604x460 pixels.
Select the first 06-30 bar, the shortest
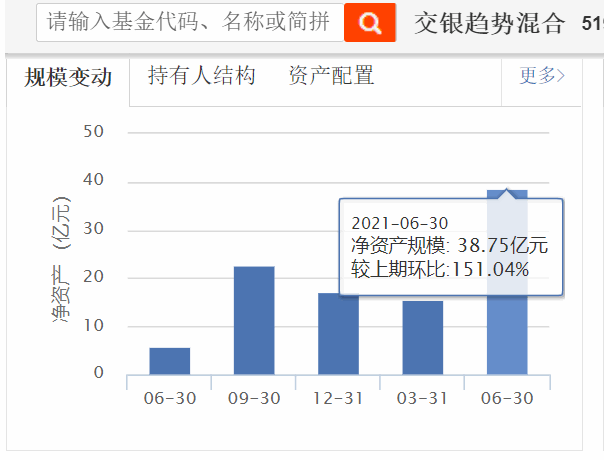(x=170, y=361)
